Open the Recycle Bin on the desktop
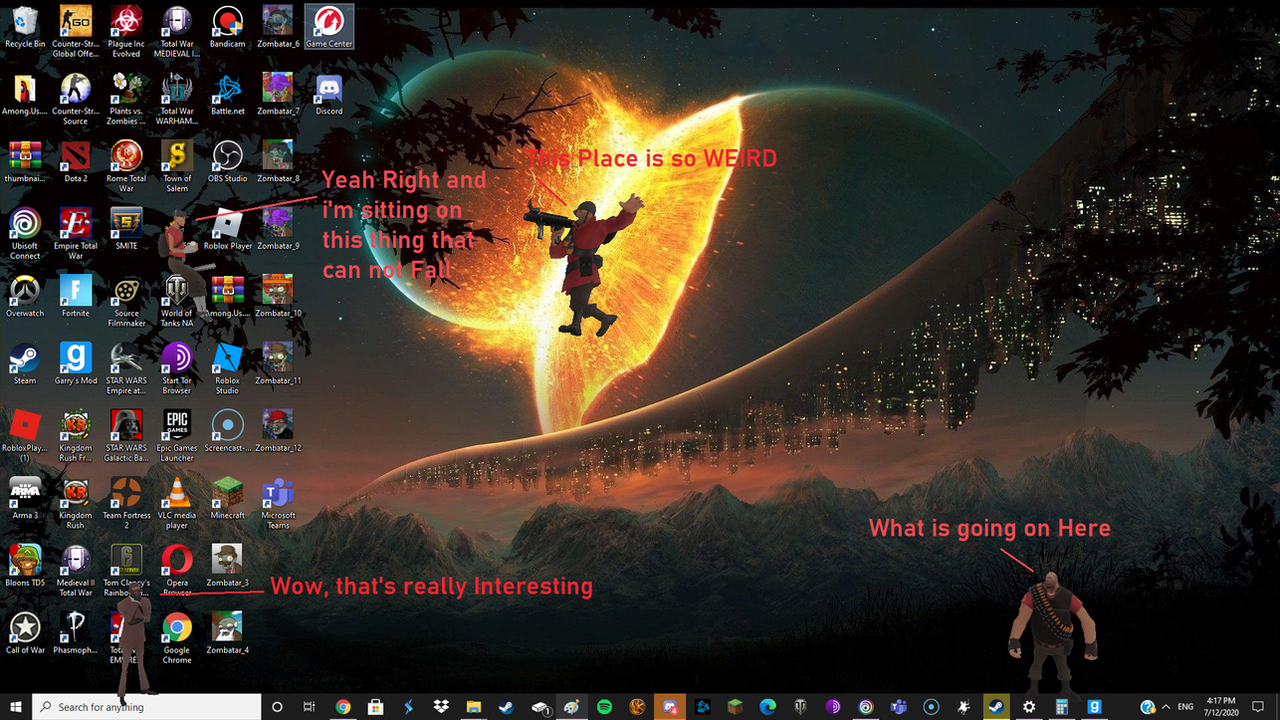This screenshot has height=720, width=1280. (25, 28)
